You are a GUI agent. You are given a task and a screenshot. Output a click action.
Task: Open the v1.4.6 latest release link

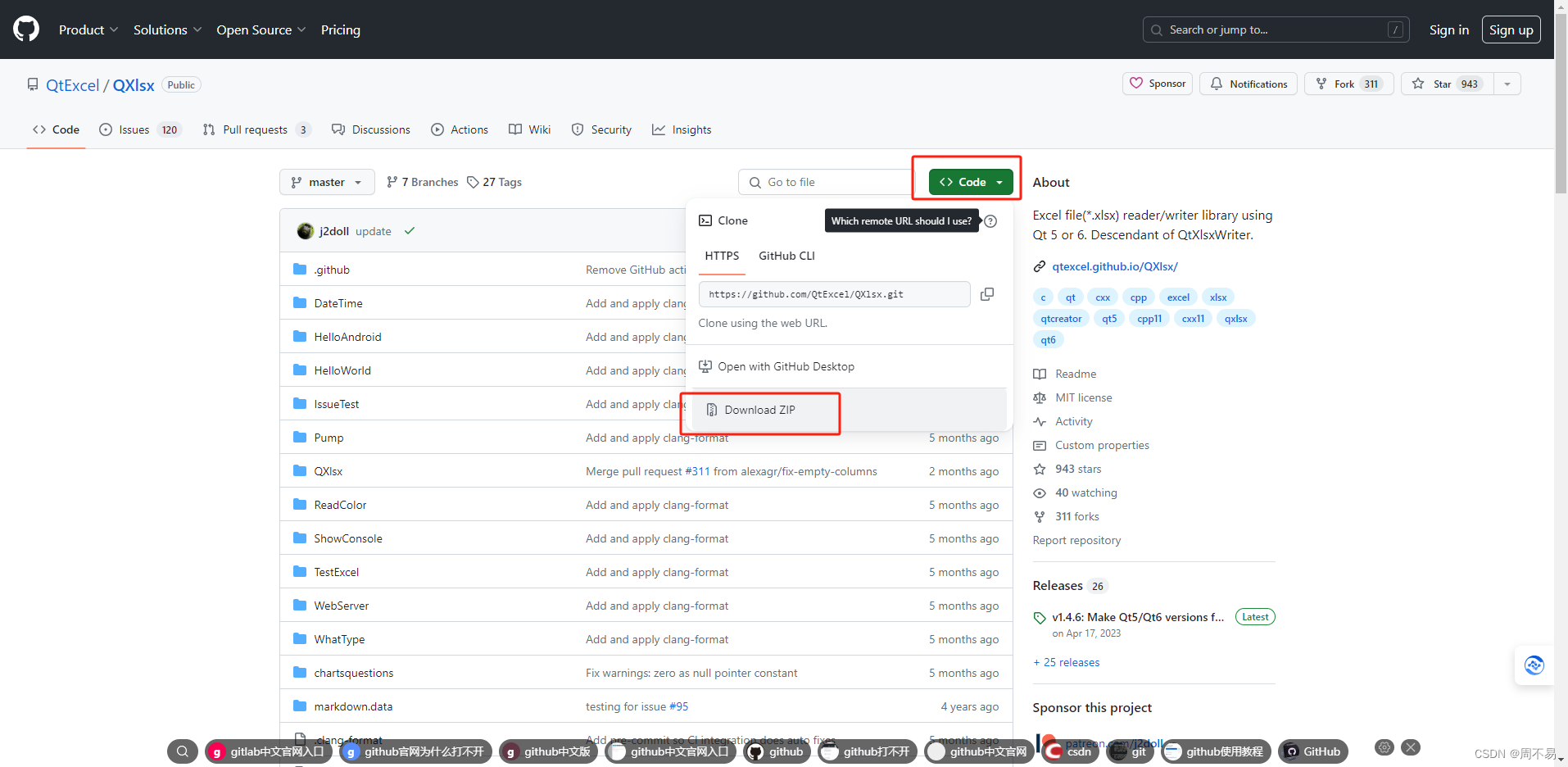point(1138,617)
